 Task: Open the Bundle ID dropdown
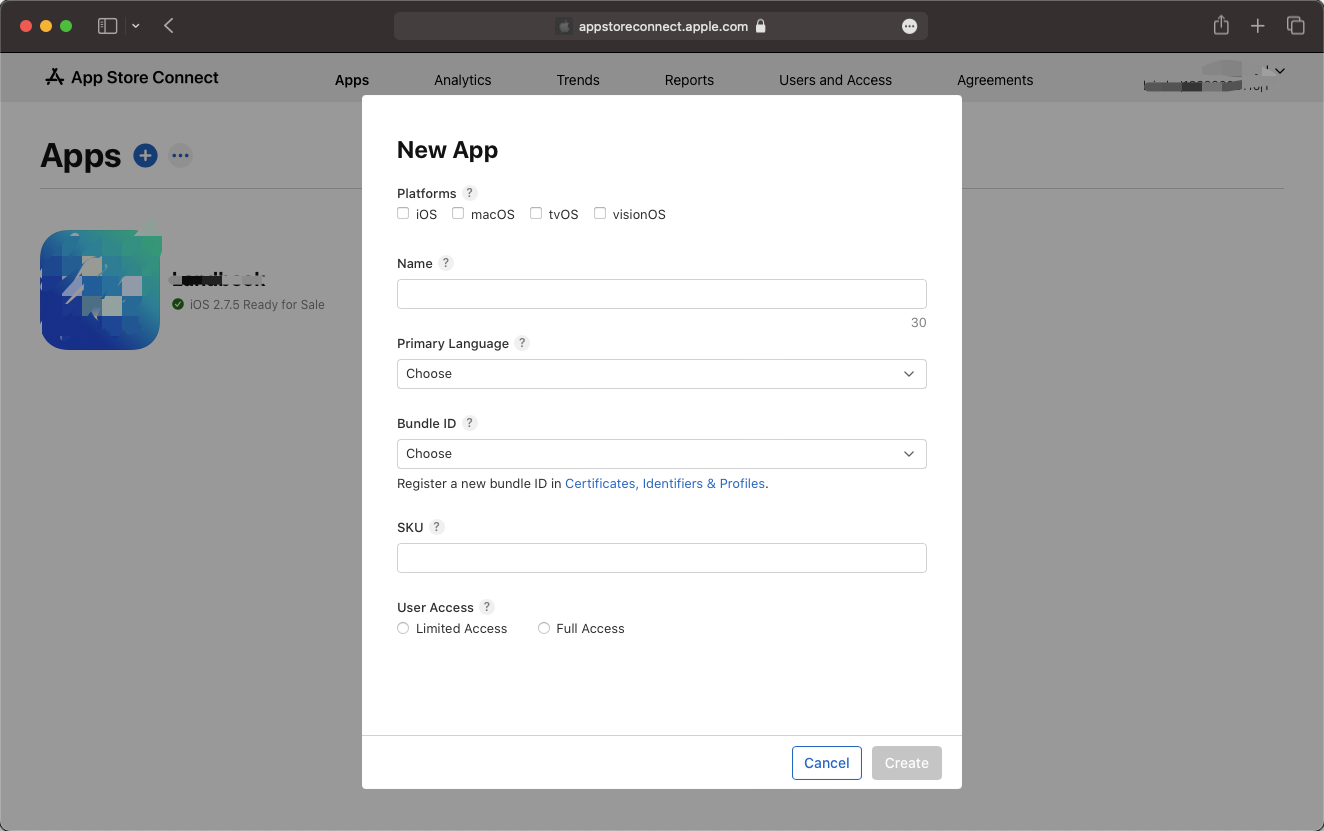[x=662, y=454]
